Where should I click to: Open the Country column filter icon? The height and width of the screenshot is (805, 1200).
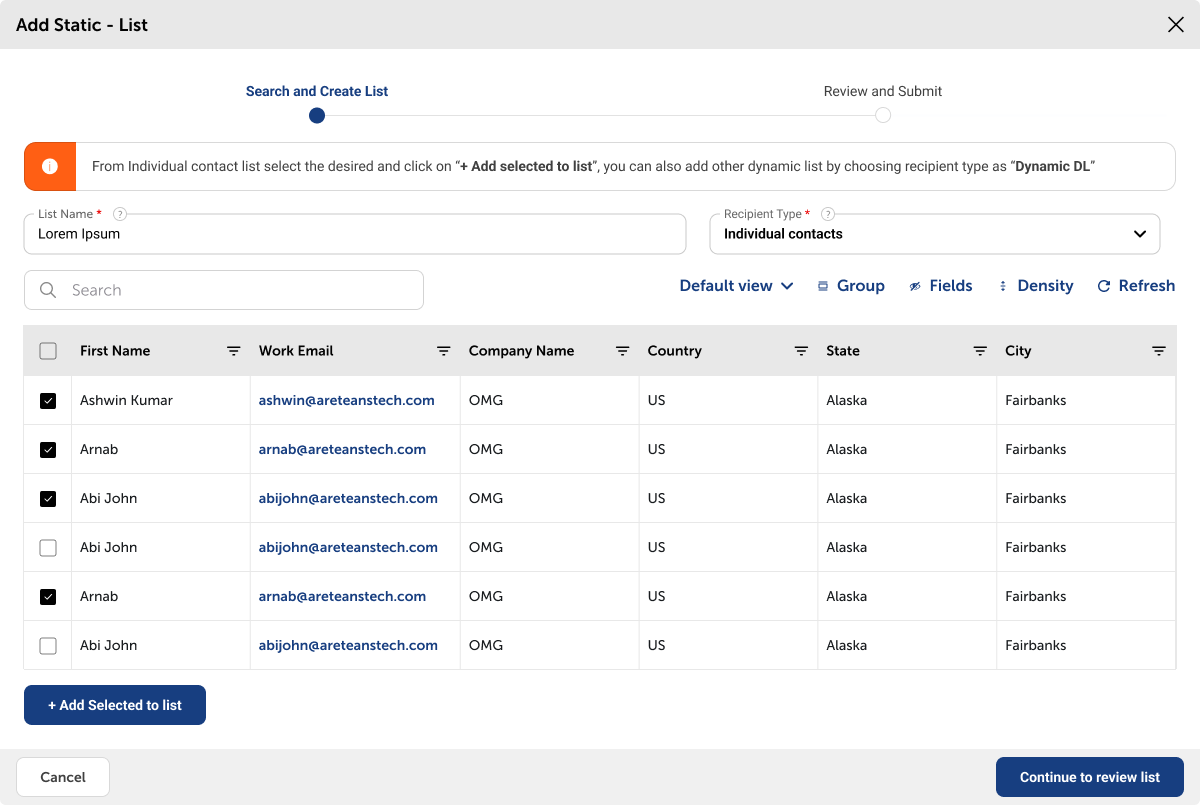point(801,351)
